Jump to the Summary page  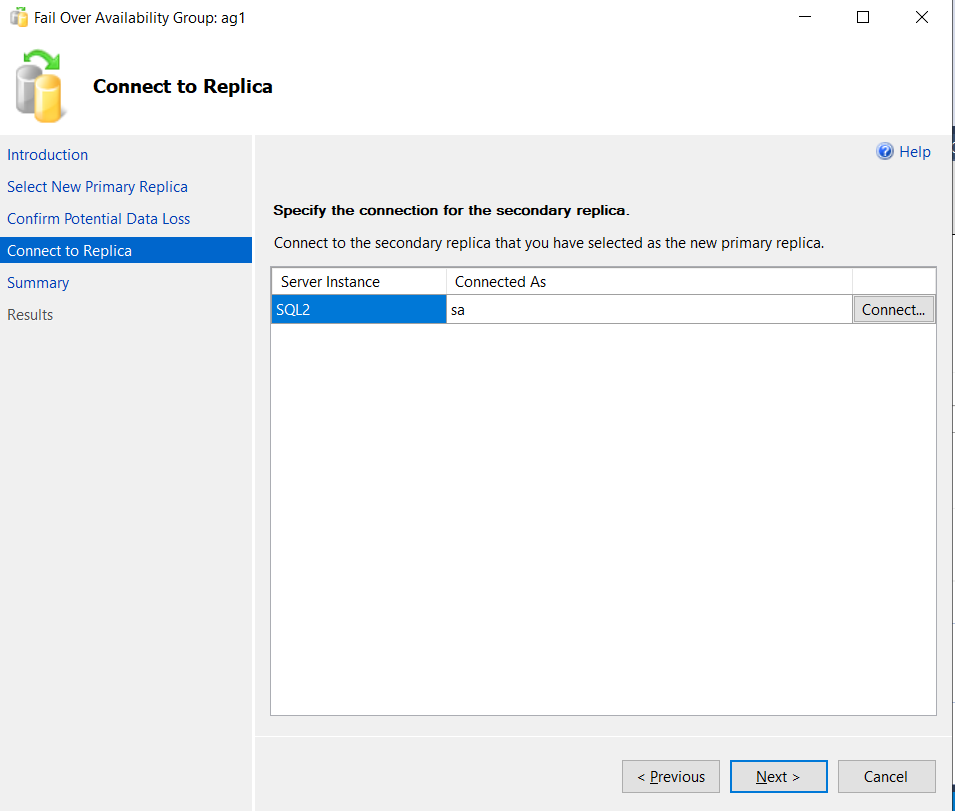[38, 283]
